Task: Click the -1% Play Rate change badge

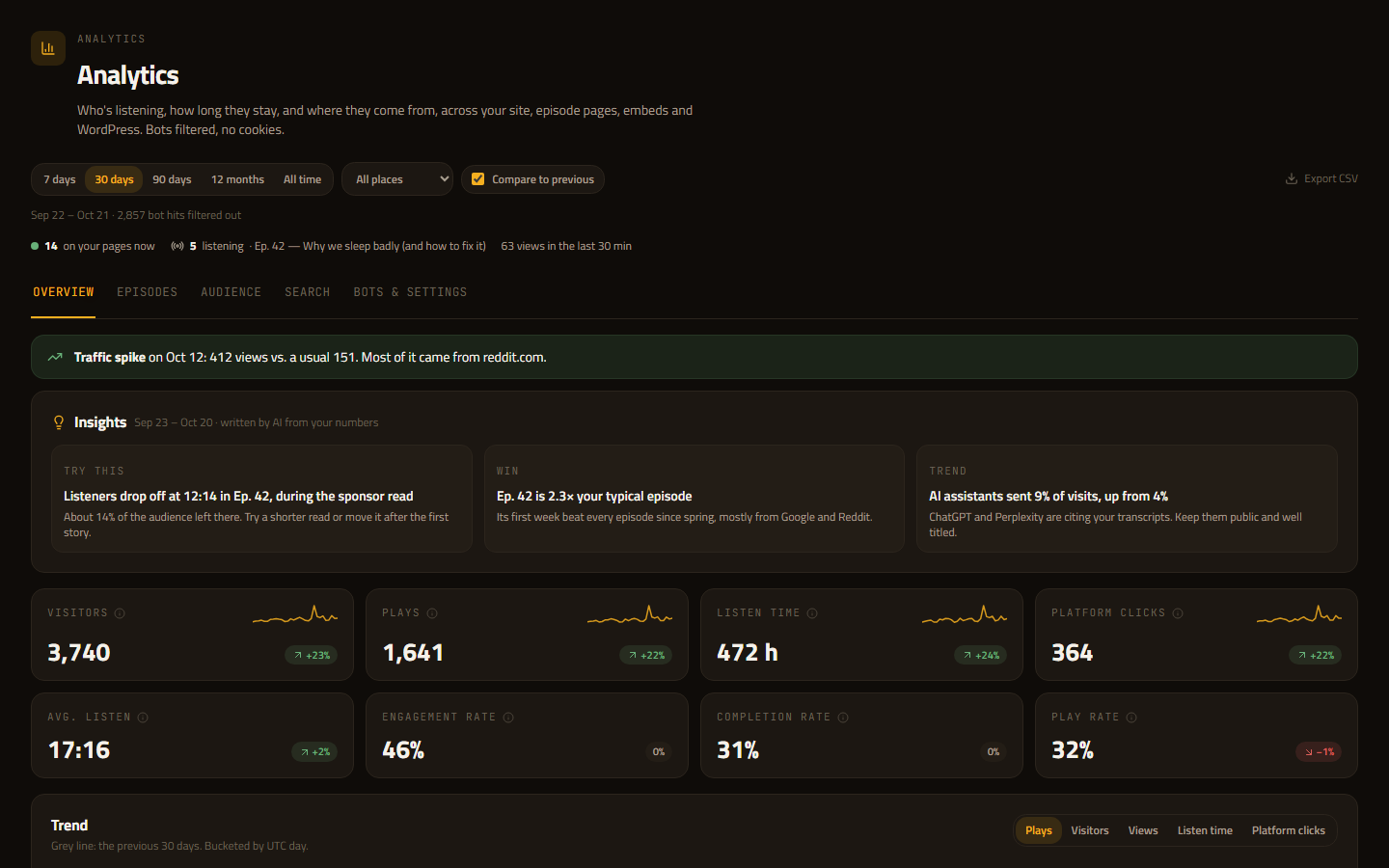Action: point(1319,751)
